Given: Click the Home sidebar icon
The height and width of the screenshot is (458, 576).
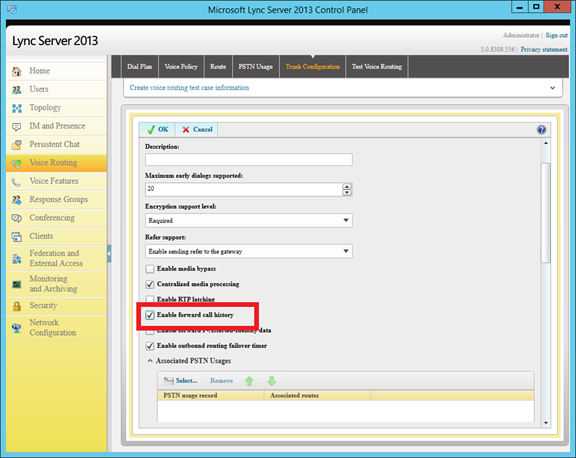Looking at the screenshot, I should [17, 71].
